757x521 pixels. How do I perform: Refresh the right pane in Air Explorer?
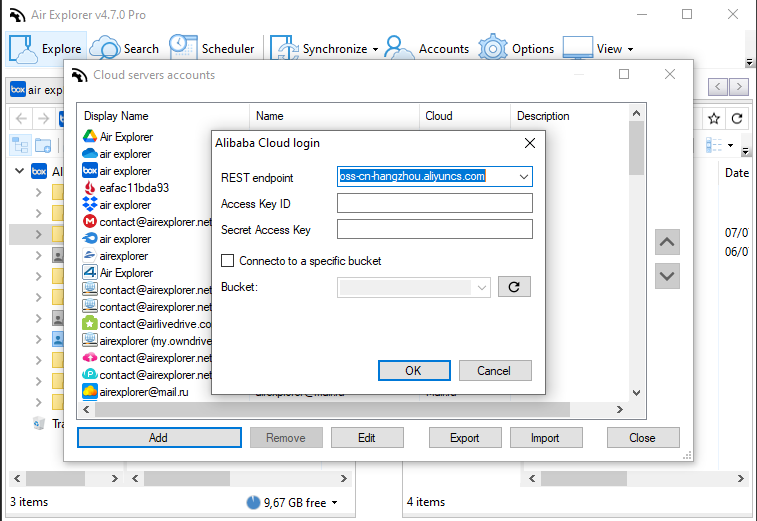737,118
